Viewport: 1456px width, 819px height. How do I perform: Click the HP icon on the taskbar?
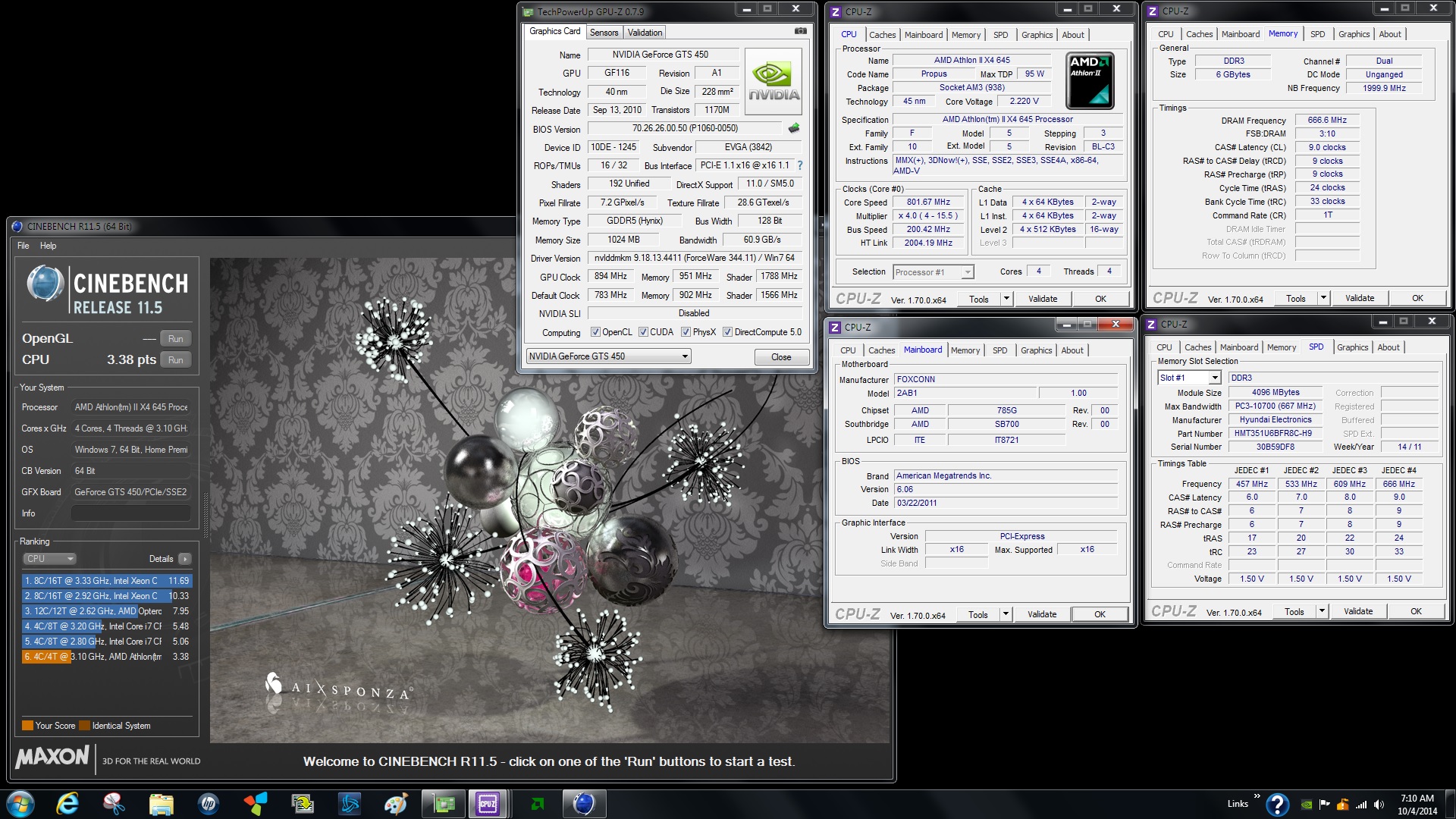click(208, 804)
